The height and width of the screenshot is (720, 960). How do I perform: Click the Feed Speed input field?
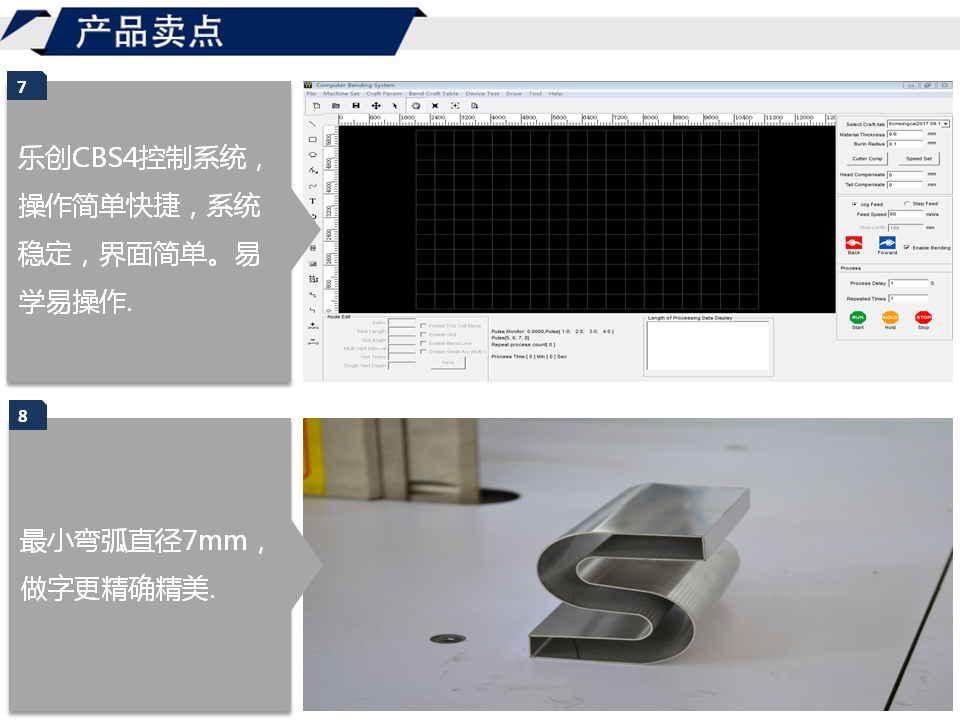click(x=905, y=214)
